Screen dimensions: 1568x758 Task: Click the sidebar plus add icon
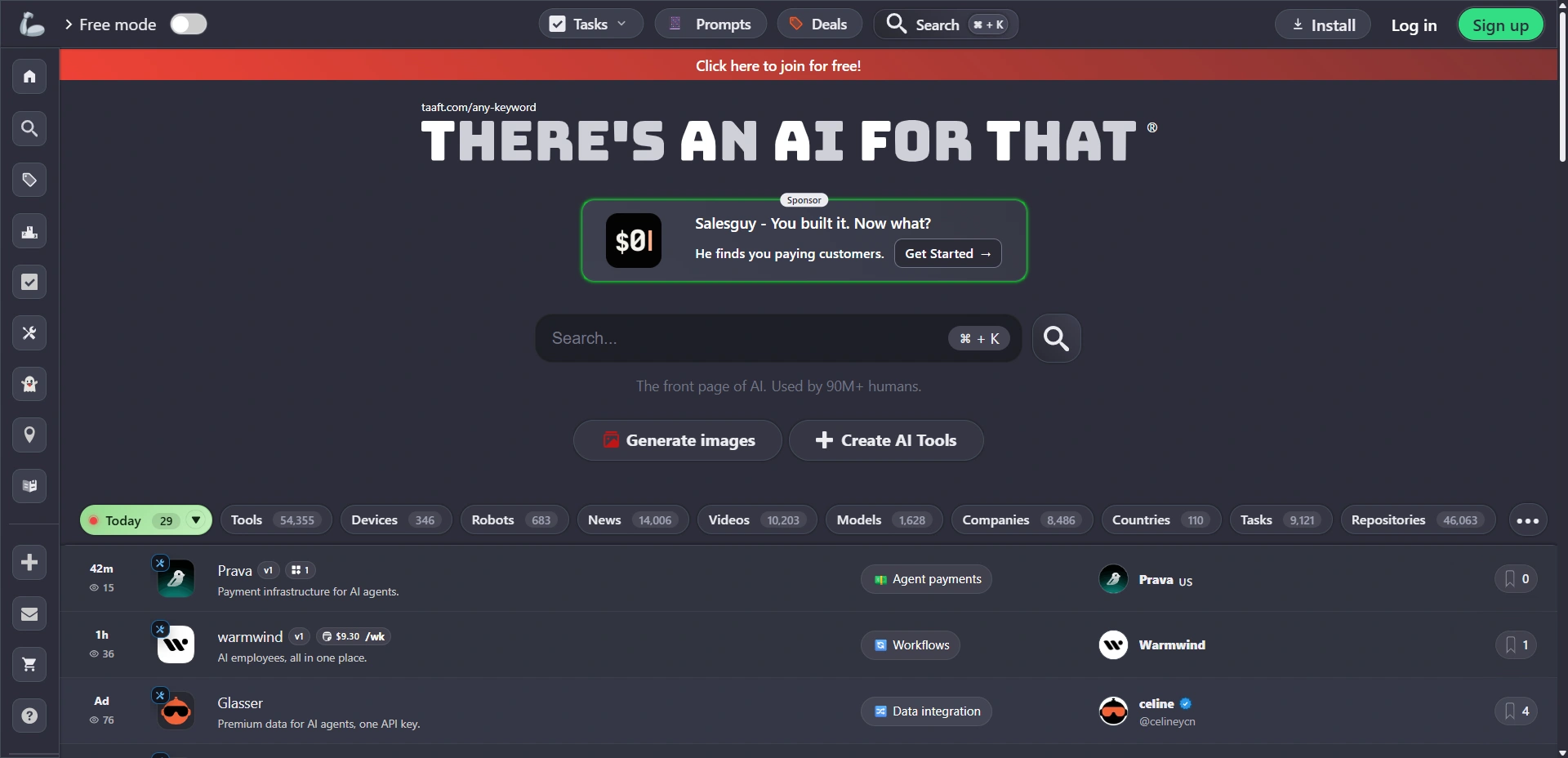coord(29,563)
